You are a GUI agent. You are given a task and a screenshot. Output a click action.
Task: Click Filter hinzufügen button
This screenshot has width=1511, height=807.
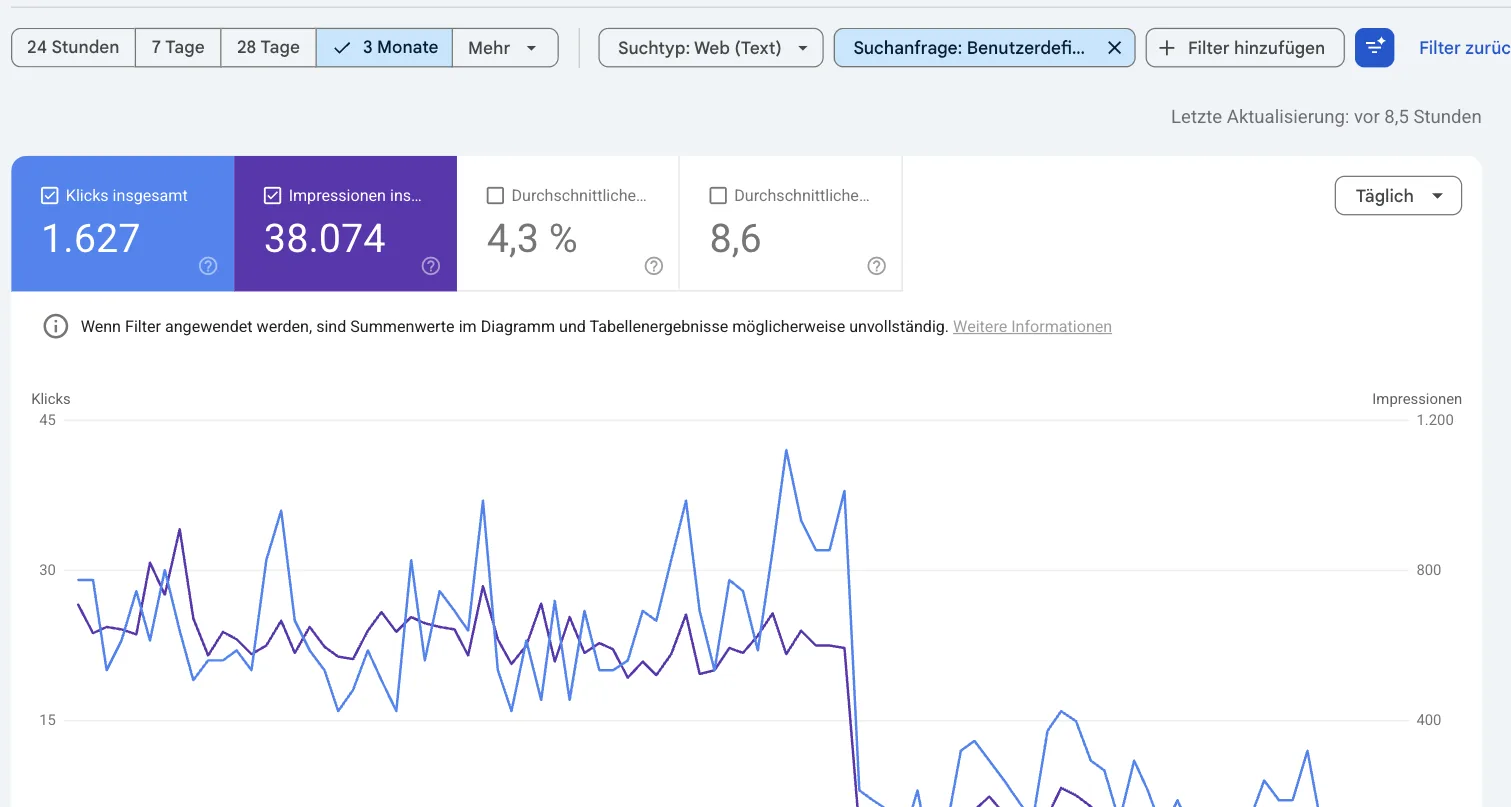1245,47
